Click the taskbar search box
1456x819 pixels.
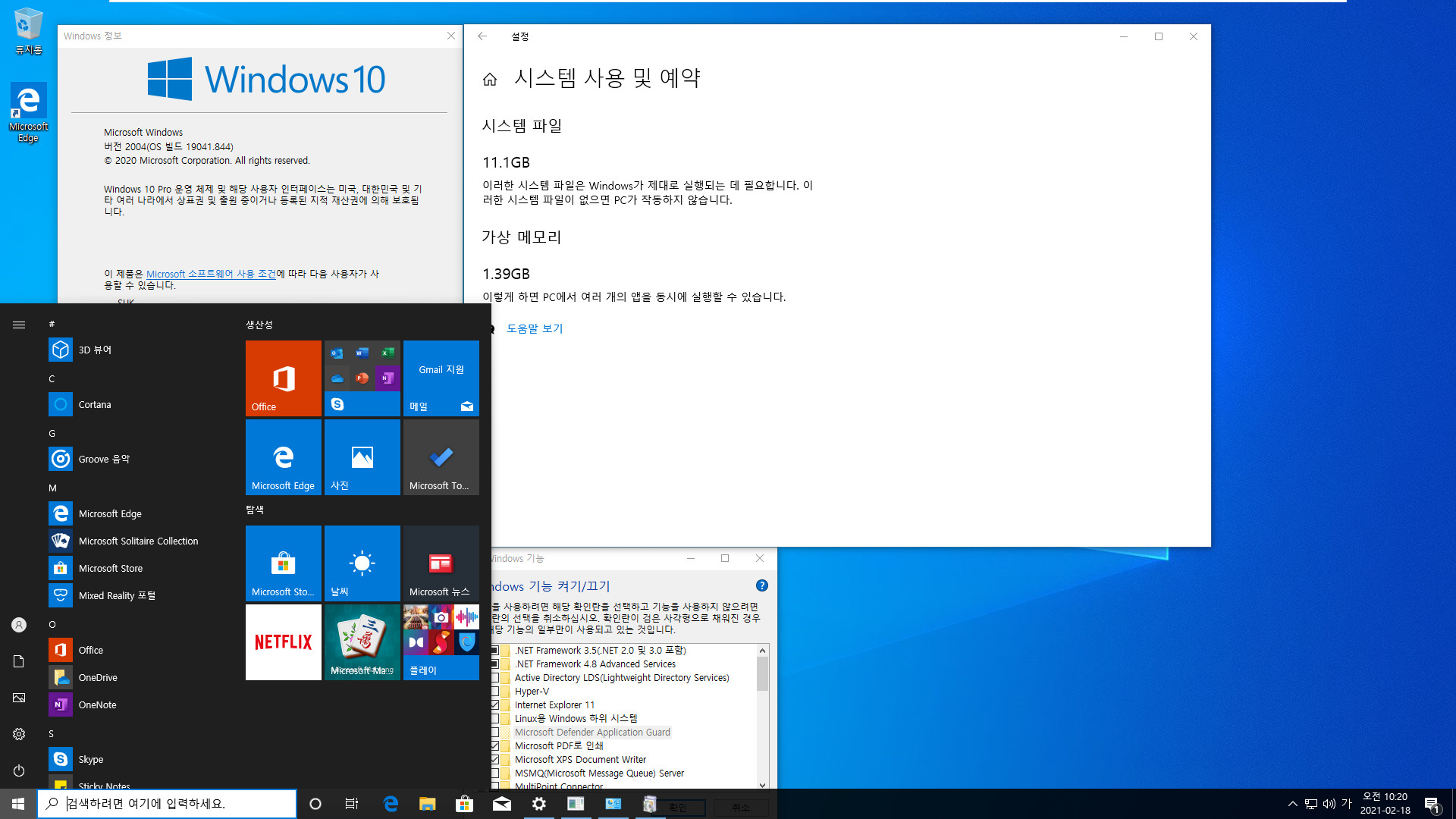167,804
